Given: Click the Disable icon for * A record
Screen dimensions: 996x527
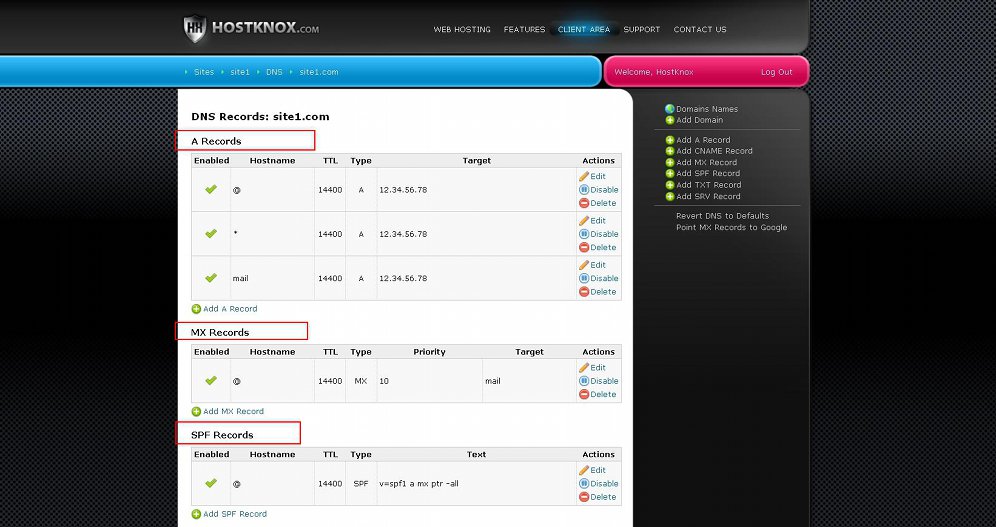Looking at the screenshot, I should click(x=584, y=234).
